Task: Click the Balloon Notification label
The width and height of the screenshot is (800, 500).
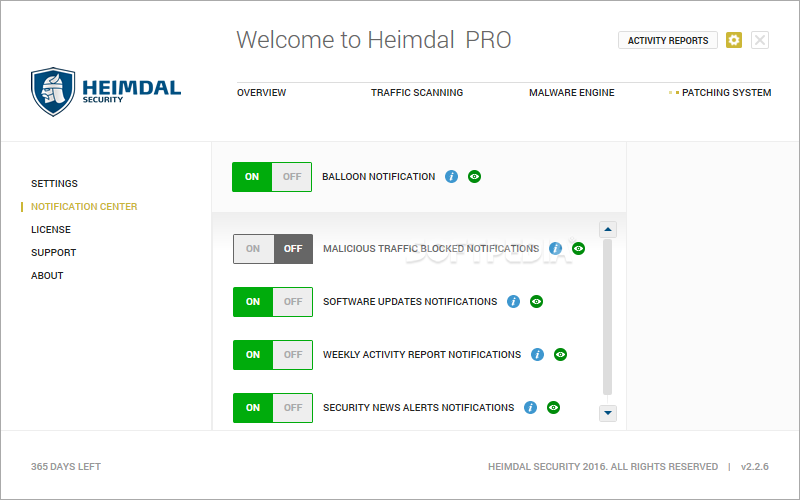Action: [x=379, y=177]
